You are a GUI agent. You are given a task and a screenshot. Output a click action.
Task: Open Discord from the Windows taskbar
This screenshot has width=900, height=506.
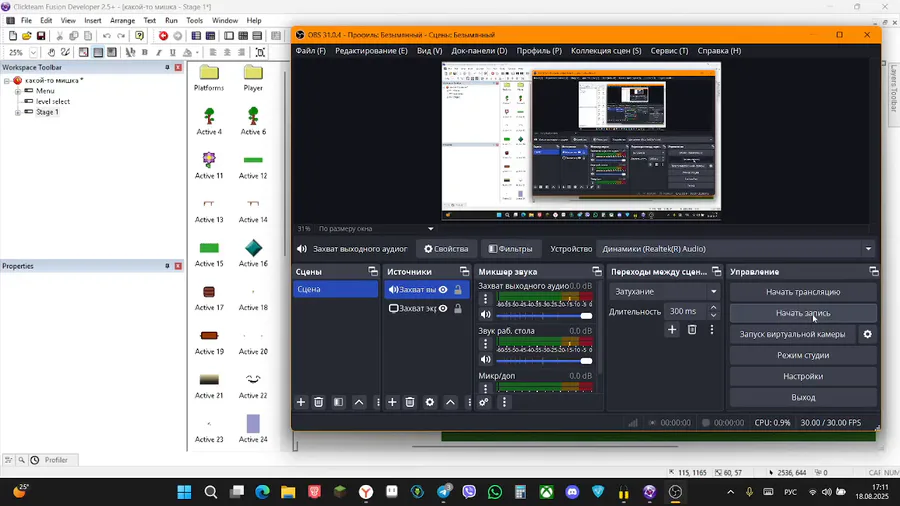coord(572,492)
